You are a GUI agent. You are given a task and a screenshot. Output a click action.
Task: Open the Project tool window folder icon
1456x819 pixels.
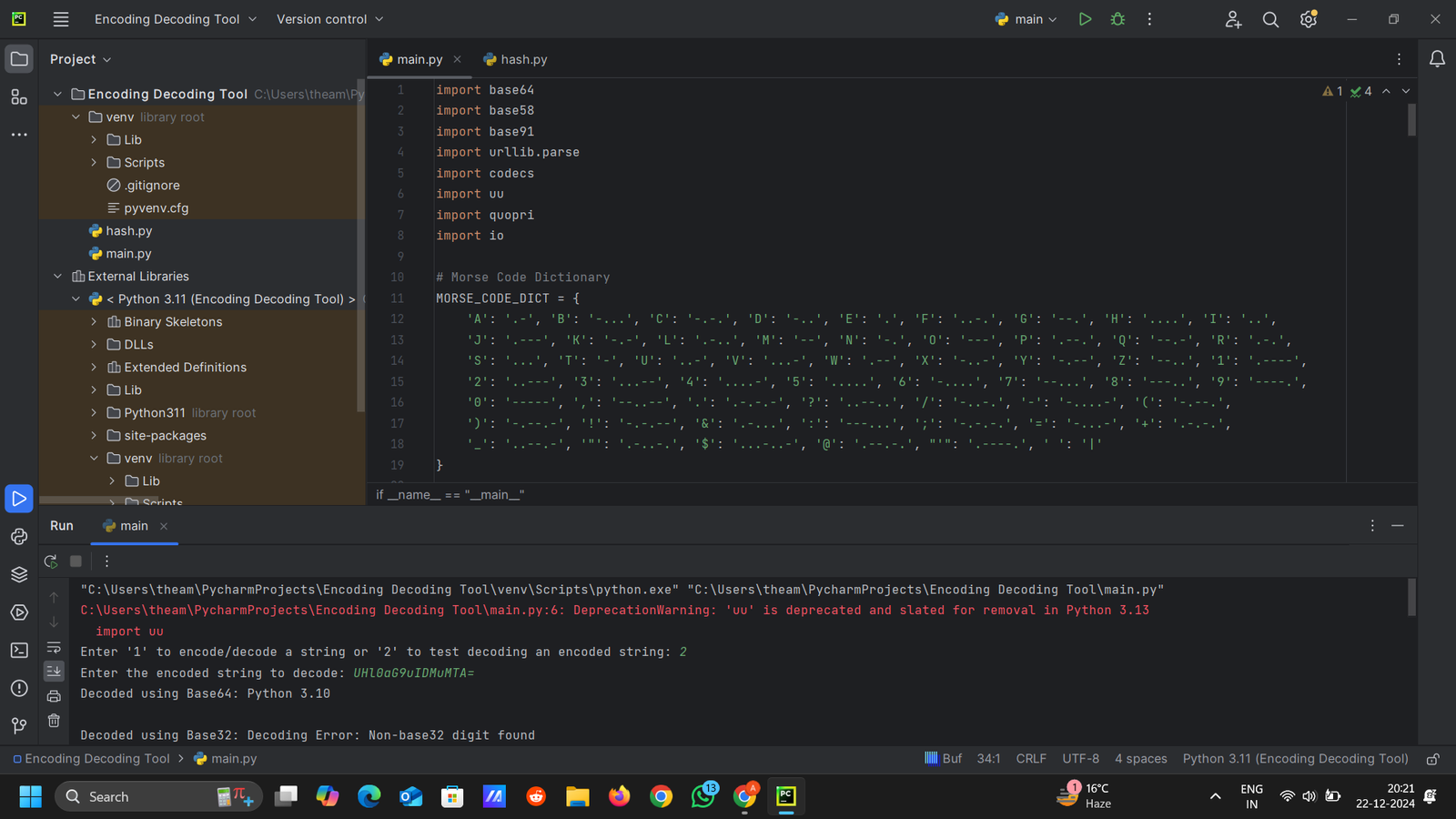click(x=19, y=59)
